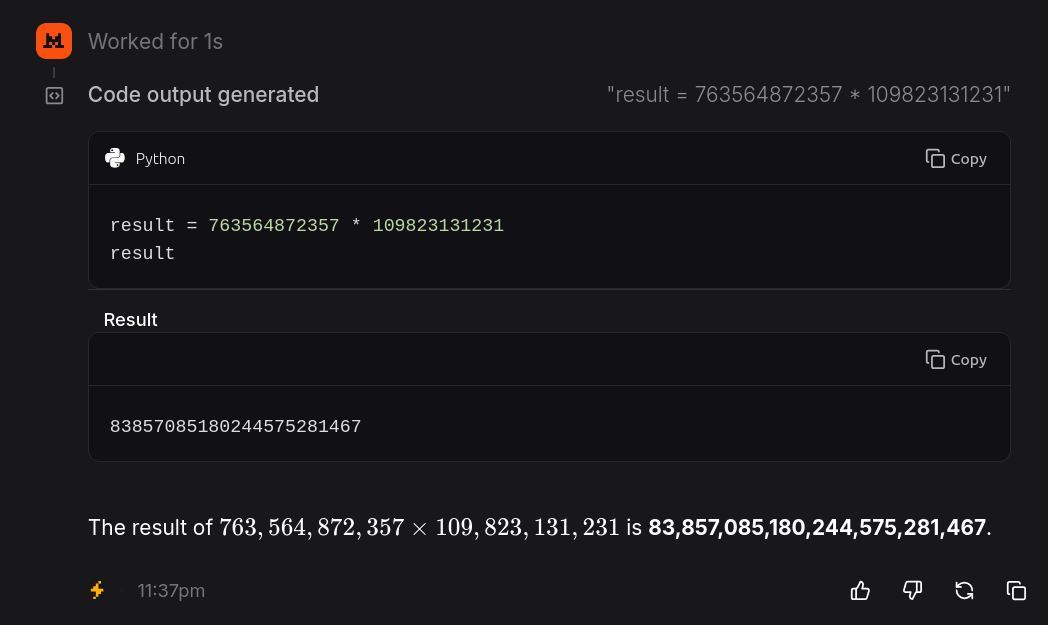The image size is (1048, 625).
Task: Copy the Python code snippet
Action: [956, 159]
